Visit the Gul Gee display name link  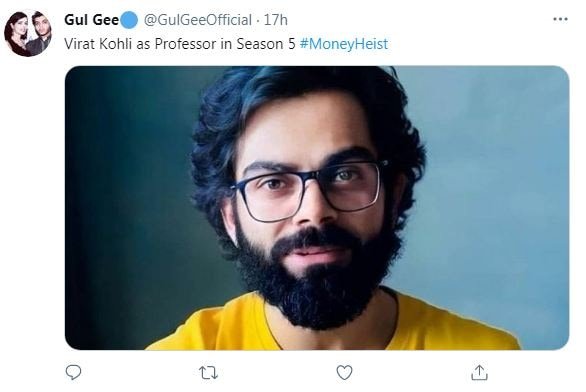[x=92, y=20]
